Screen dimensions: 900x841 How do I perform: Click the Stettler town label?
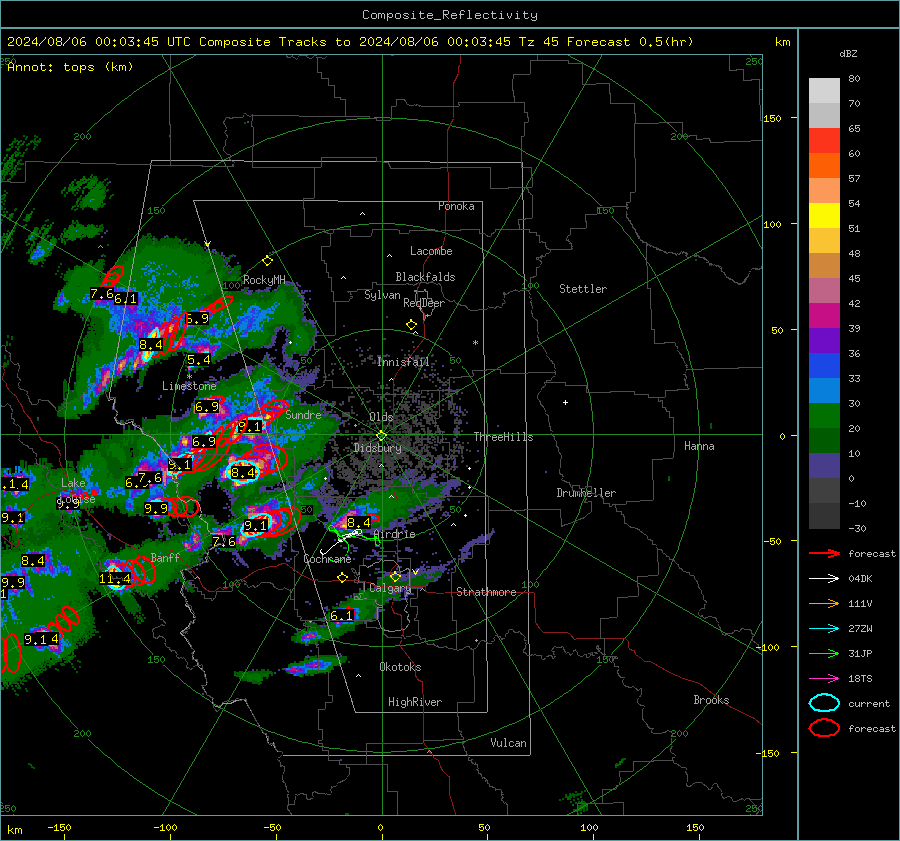point(583,289)
